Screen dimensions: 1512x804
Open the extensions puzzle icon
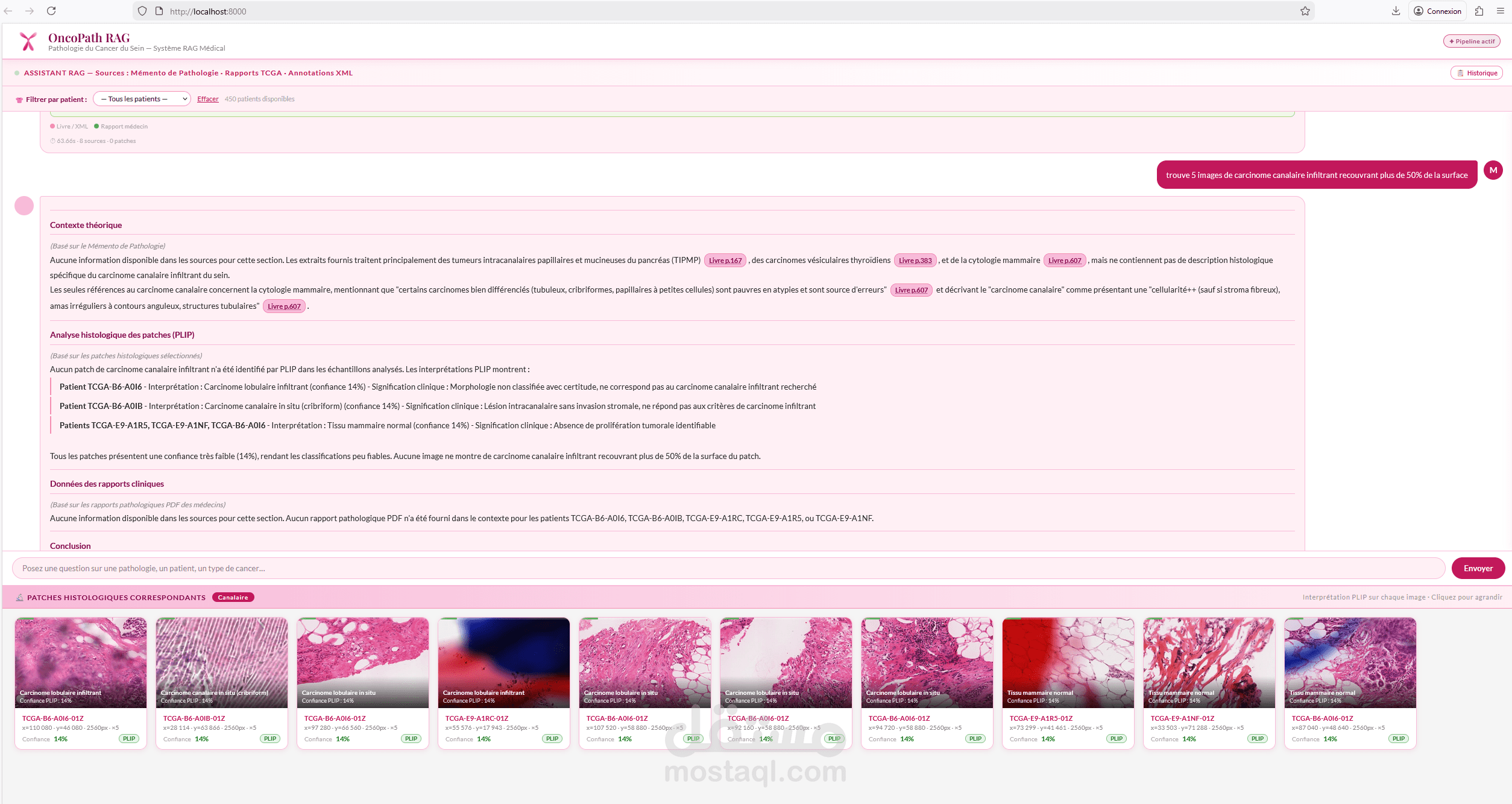tap(1479, 11)
